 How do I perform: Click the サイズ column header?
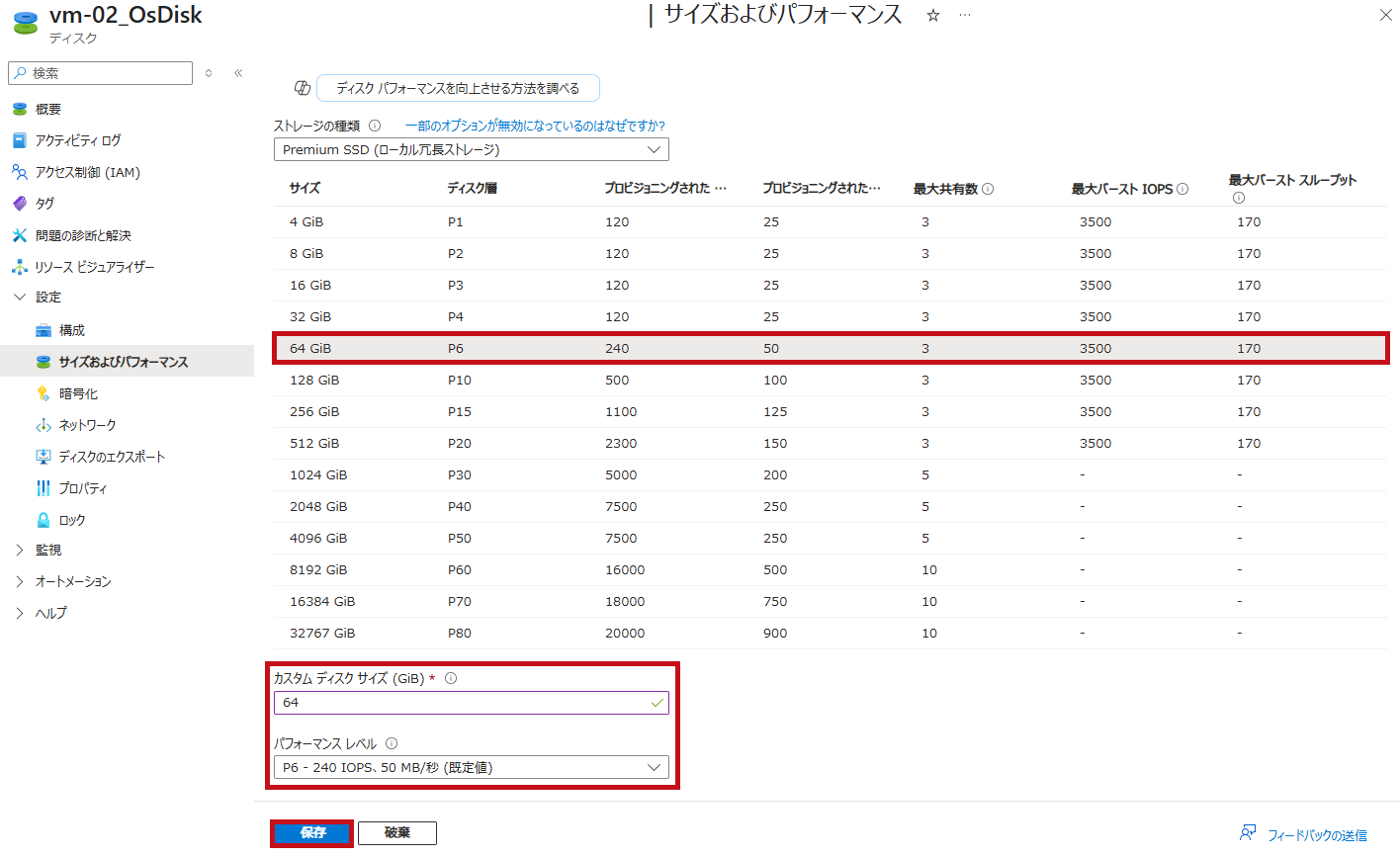(305, 188)
